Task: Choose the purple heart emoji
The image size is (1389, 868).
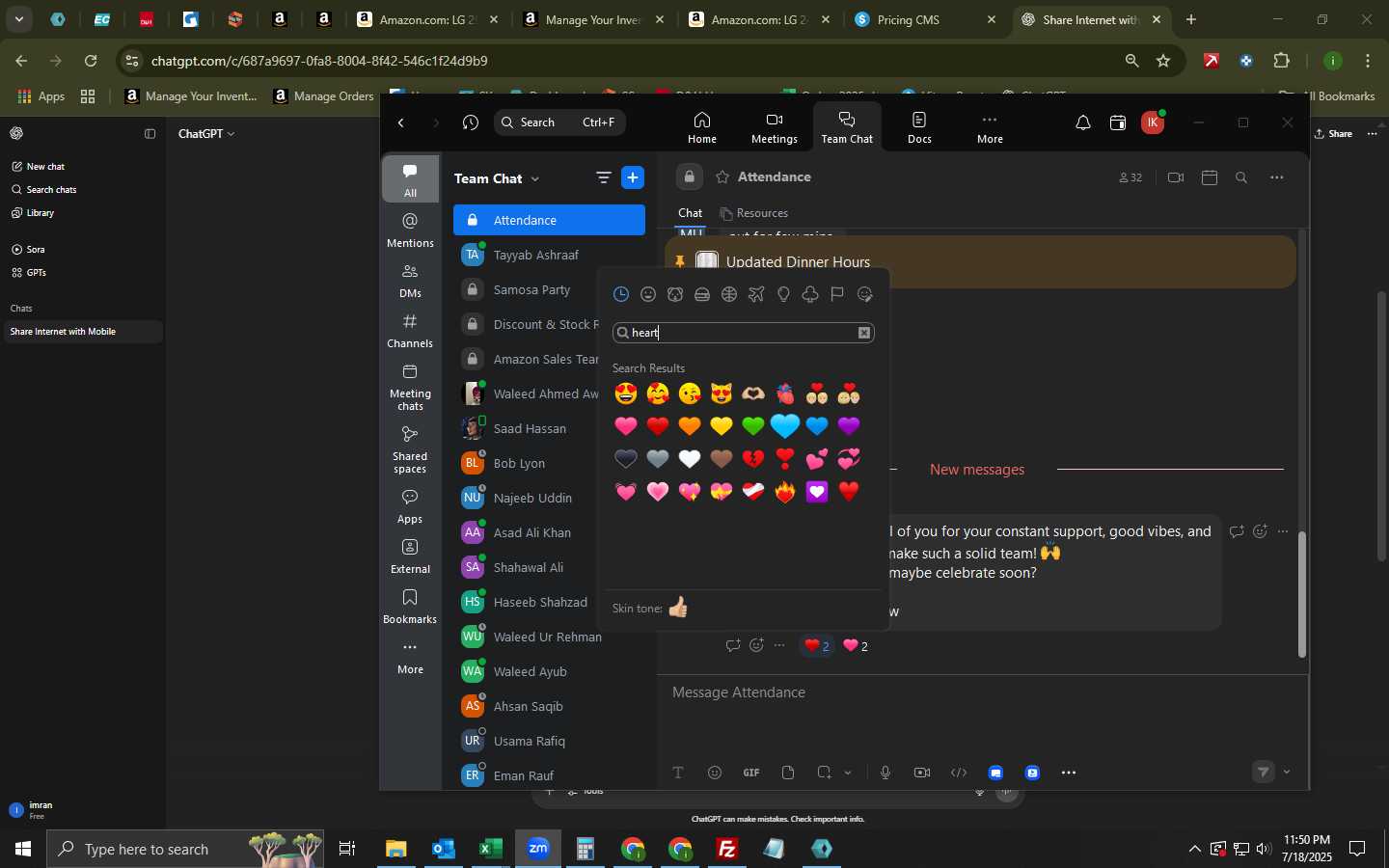Action: pyautogui.click(x=849, y=426)
